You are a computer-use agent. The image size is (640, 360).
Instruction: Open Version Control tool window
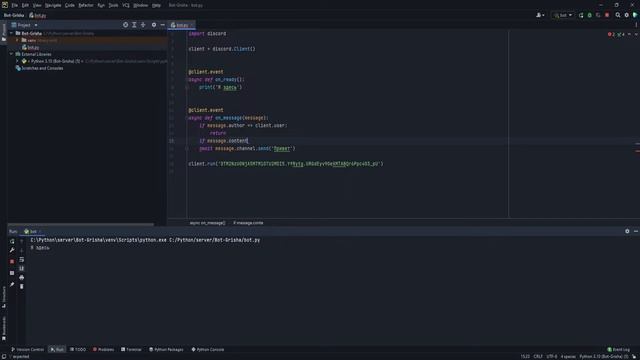[x=27, y=349]
